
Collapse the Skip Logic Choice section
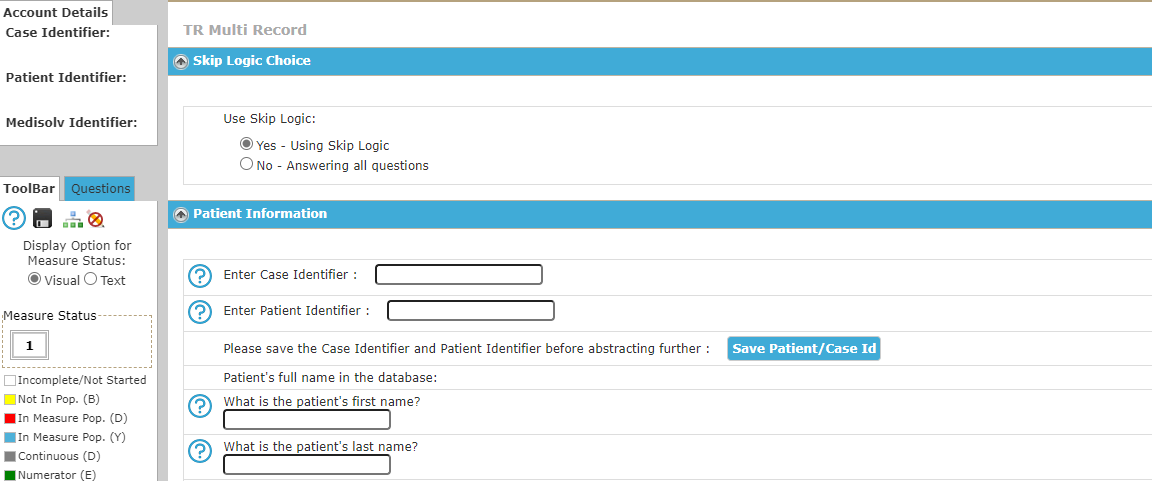181,62
